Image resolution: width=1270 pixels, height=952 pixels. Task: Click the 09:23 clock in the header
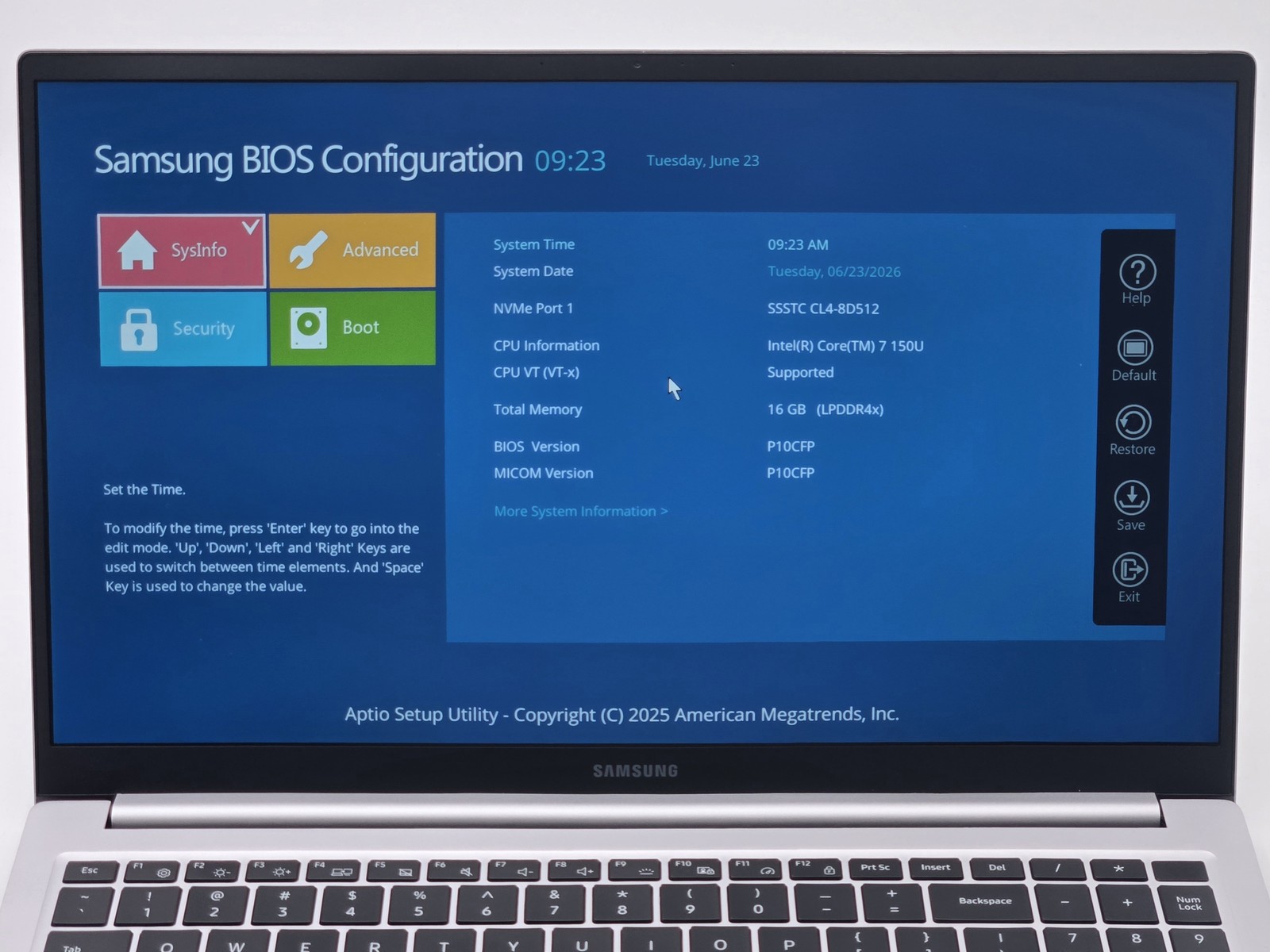point(570,161)
